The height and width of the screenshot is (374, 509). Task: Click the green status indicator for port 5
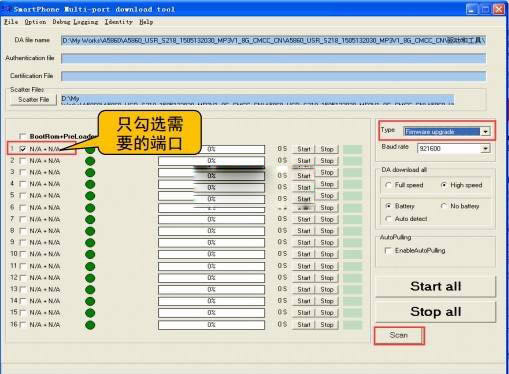pos(90,196)
